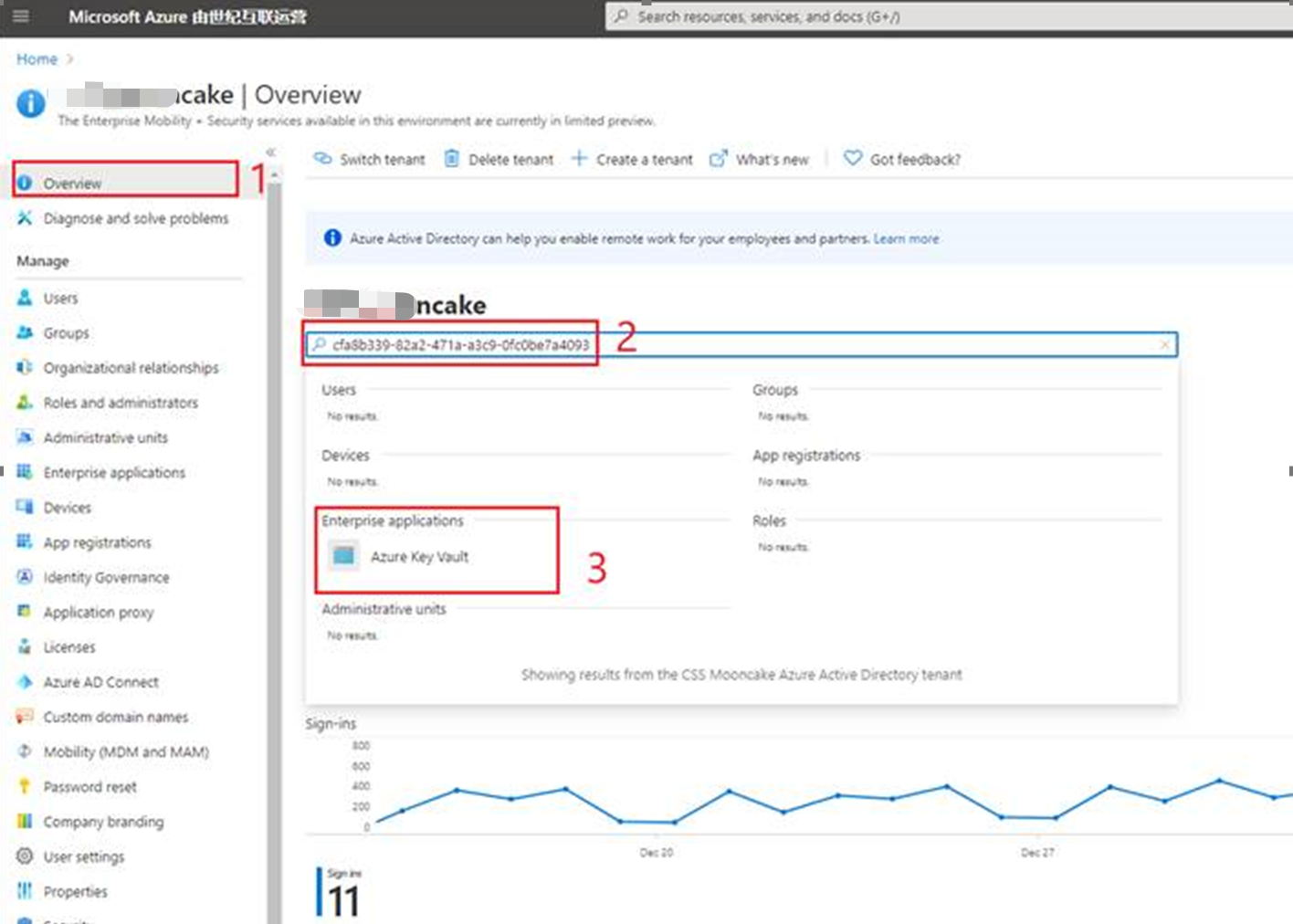Click the Azure Key Vault application icon
The height and width of the screenshot is (924, 1293).
pos(344,555)
